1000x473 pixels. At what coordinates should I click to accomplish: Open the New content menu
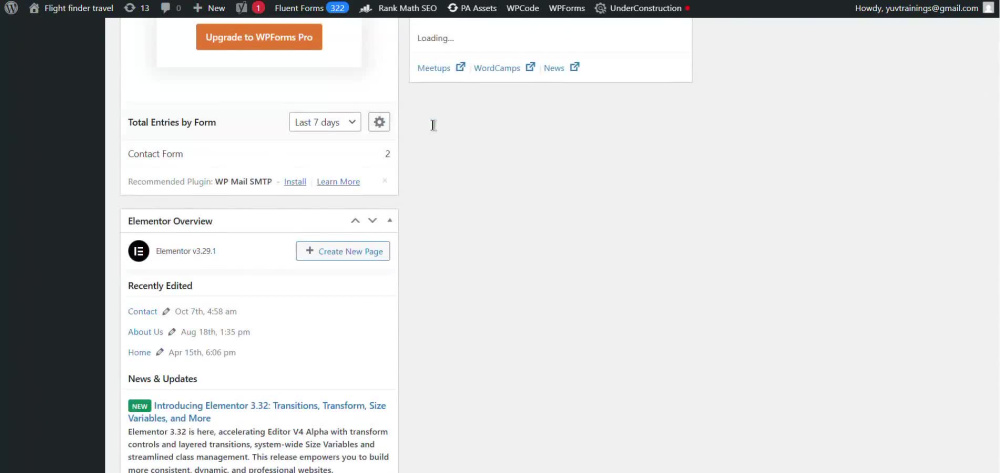[x=209, y=8]
